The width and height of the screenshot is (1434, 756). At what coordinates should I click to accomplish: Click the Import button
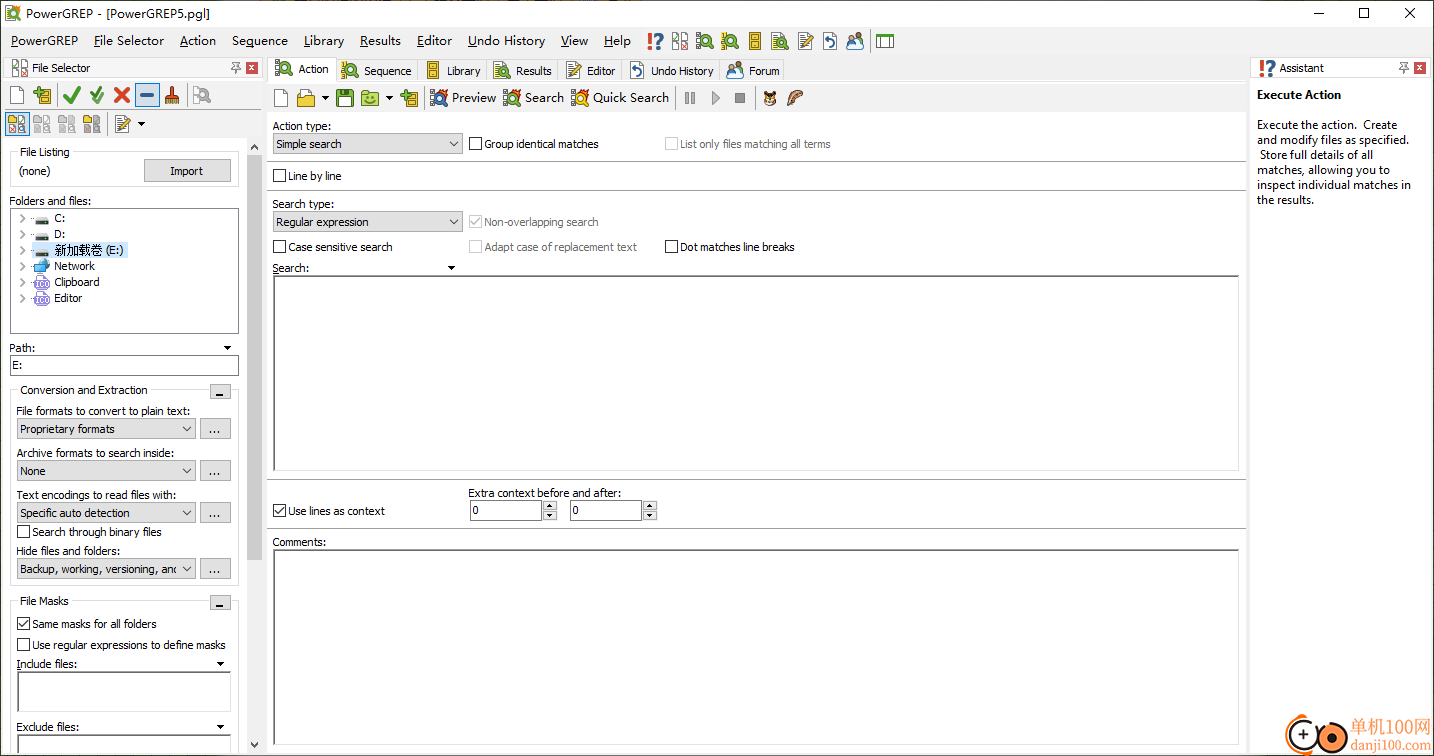(x=186, y=171)
